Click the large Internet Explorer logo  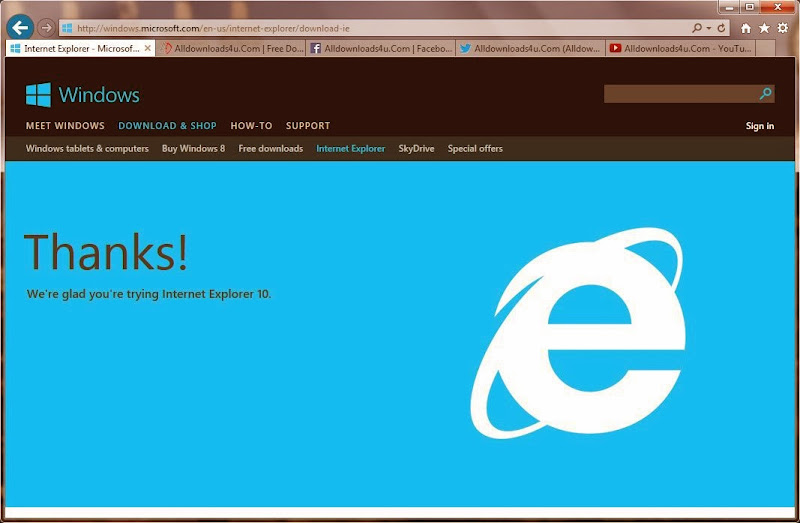point(578,333)
